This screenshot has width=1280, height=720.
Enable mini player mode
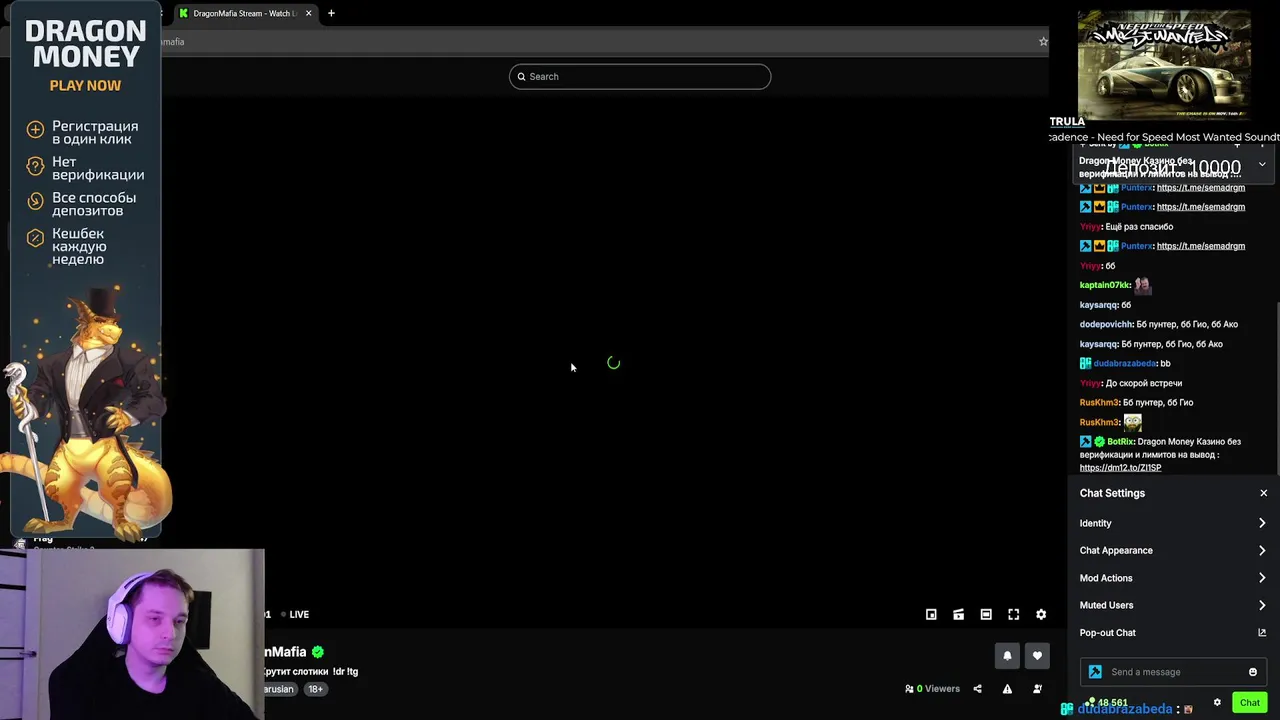(931, 614)
